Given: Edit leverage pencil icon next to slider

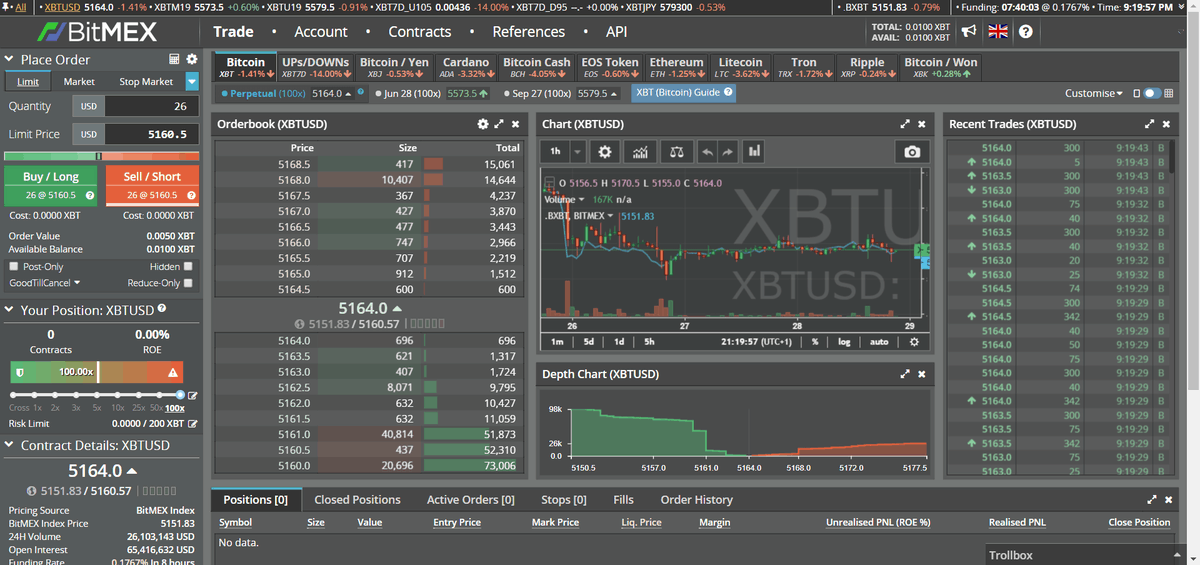Looking at the screenshot, I should pos(193,396).
